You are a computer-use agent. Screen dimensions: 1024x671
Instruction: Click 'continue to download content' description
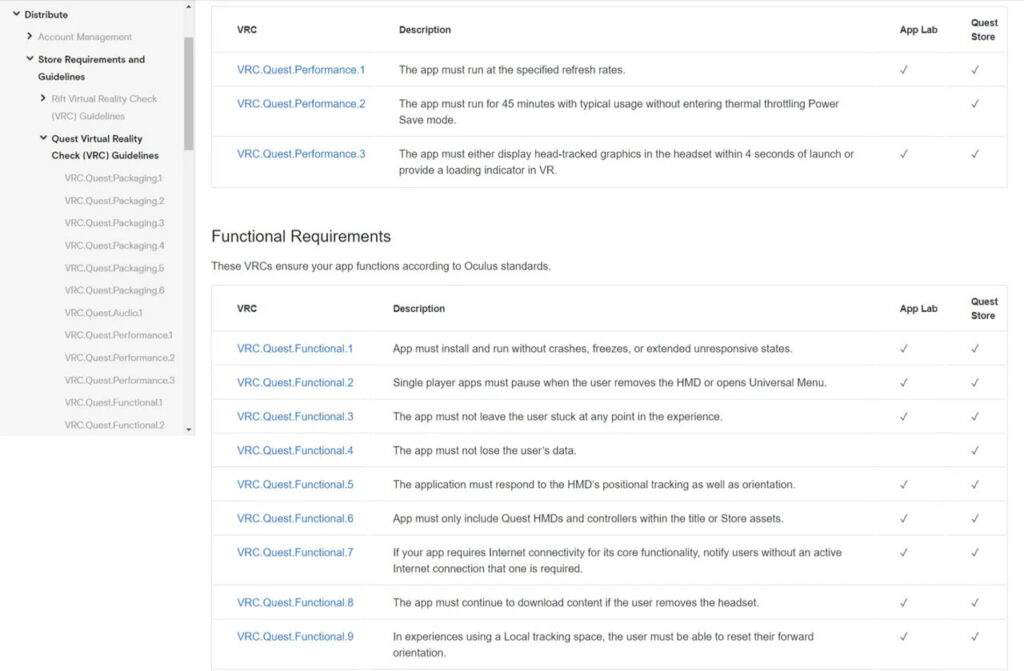[575, 602]
